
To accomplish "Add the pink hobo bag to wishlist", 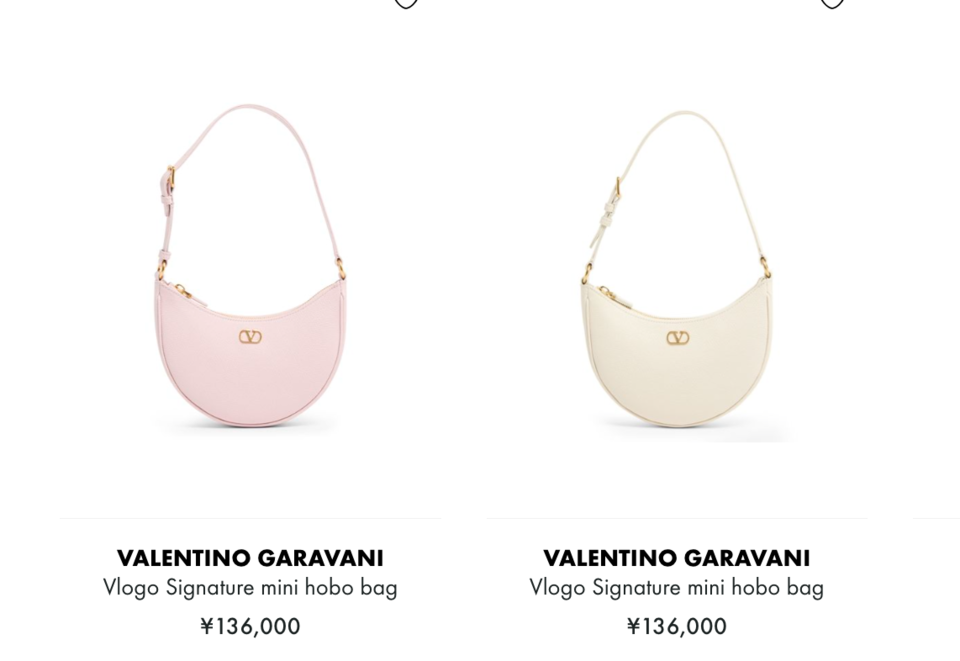I will [405, 4].
